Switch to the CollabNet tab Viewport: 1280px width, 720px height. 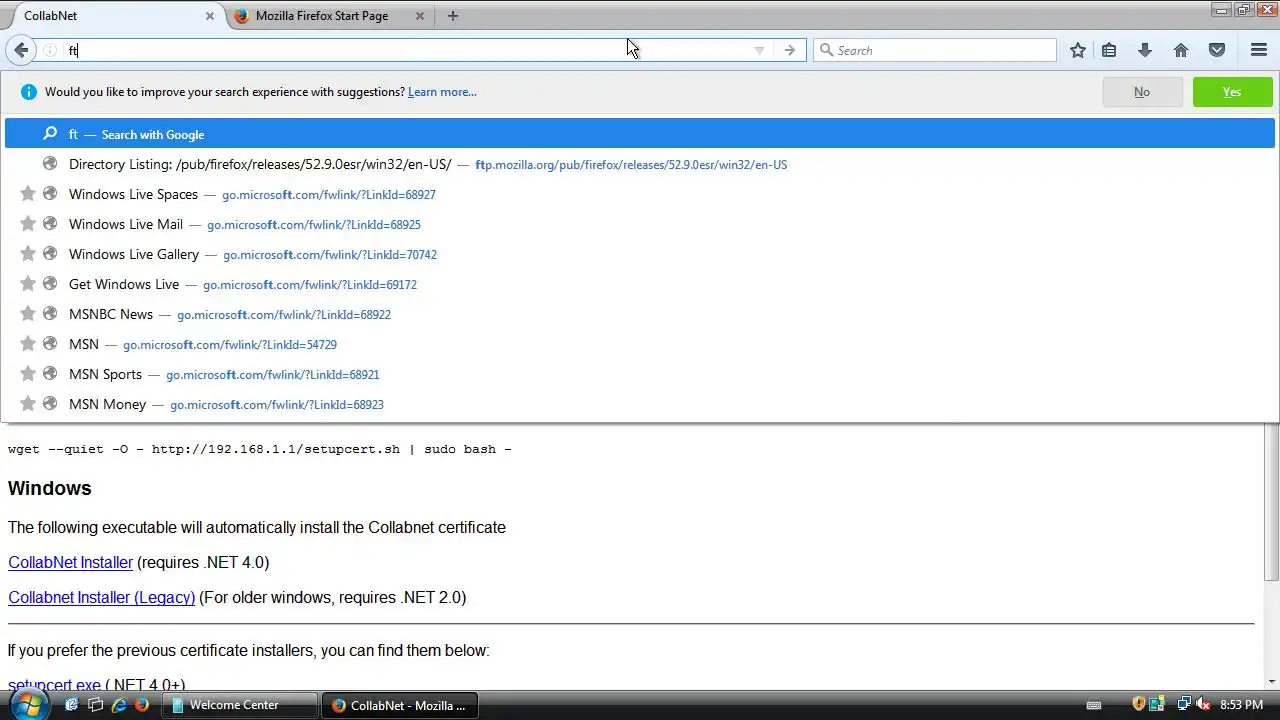point(112,16)
